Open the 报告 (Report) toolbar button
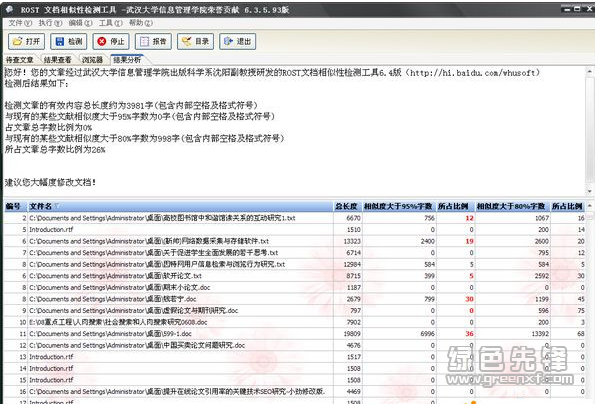Viewport: 595px width, 404px height. point(153,41)
